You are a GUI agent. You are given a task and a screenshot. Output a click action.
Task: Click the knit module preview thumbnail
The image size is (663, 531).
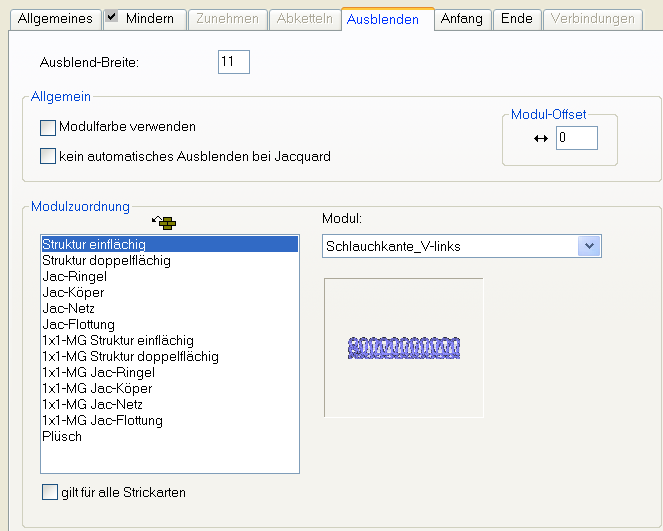pos(403,347)
